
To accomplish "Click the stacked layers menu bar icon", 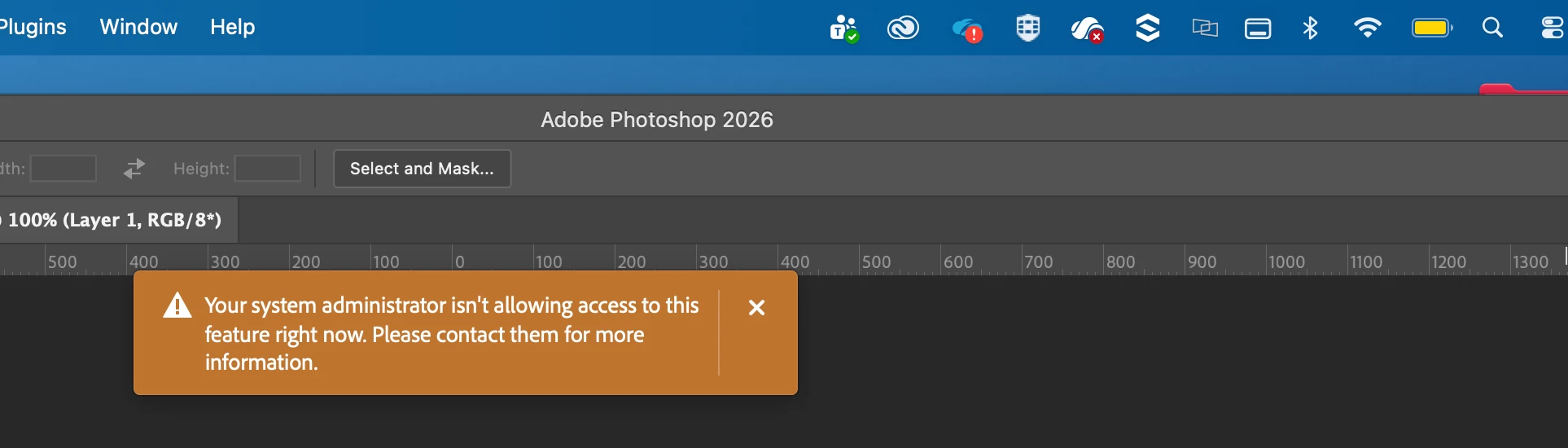I will click(x=1147, y=28).
